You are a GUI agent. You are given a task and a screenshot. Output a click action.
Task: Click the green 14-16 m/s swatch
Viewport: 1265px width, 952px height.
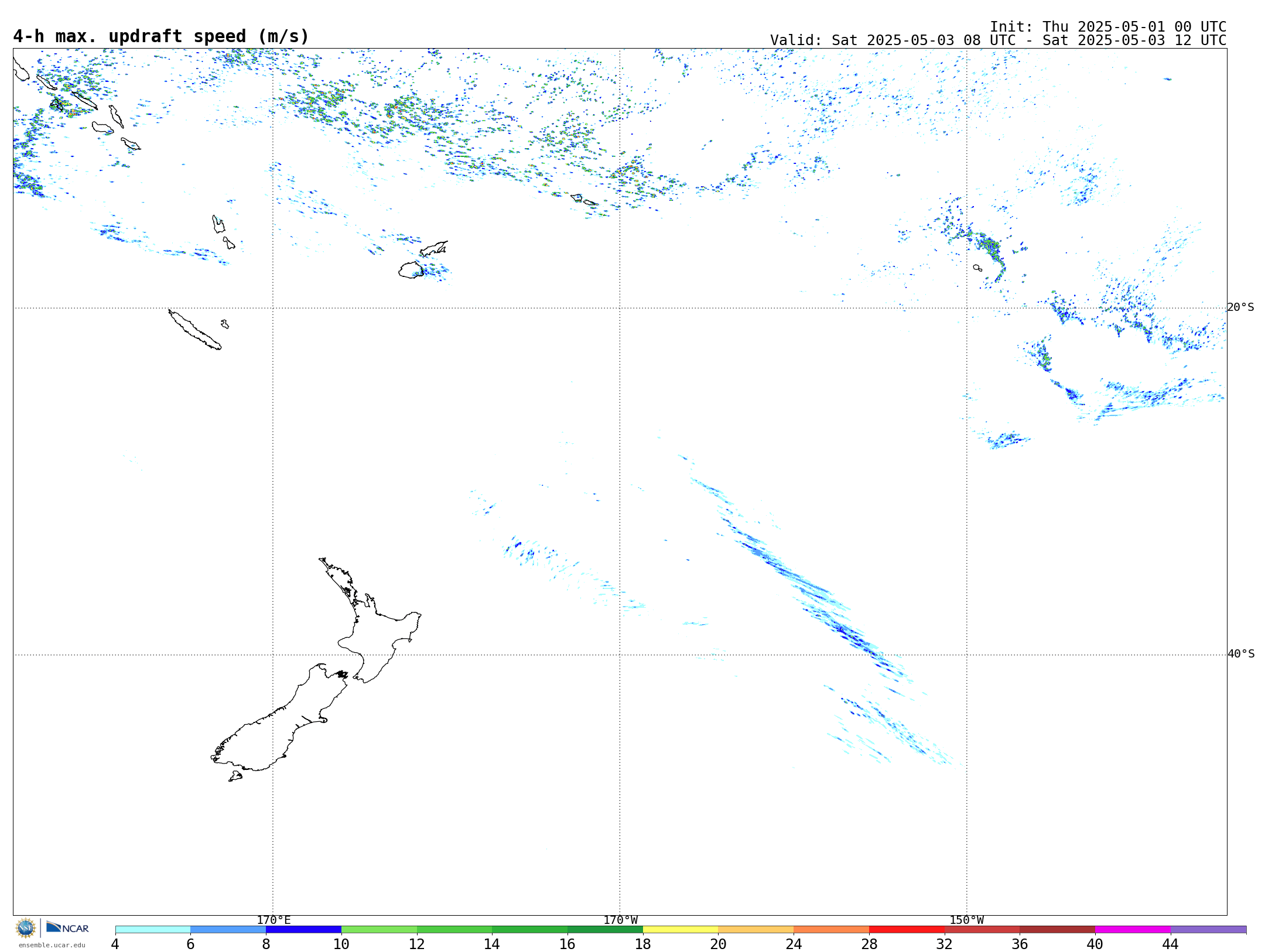pyautogui.click(x=530, y=930)
